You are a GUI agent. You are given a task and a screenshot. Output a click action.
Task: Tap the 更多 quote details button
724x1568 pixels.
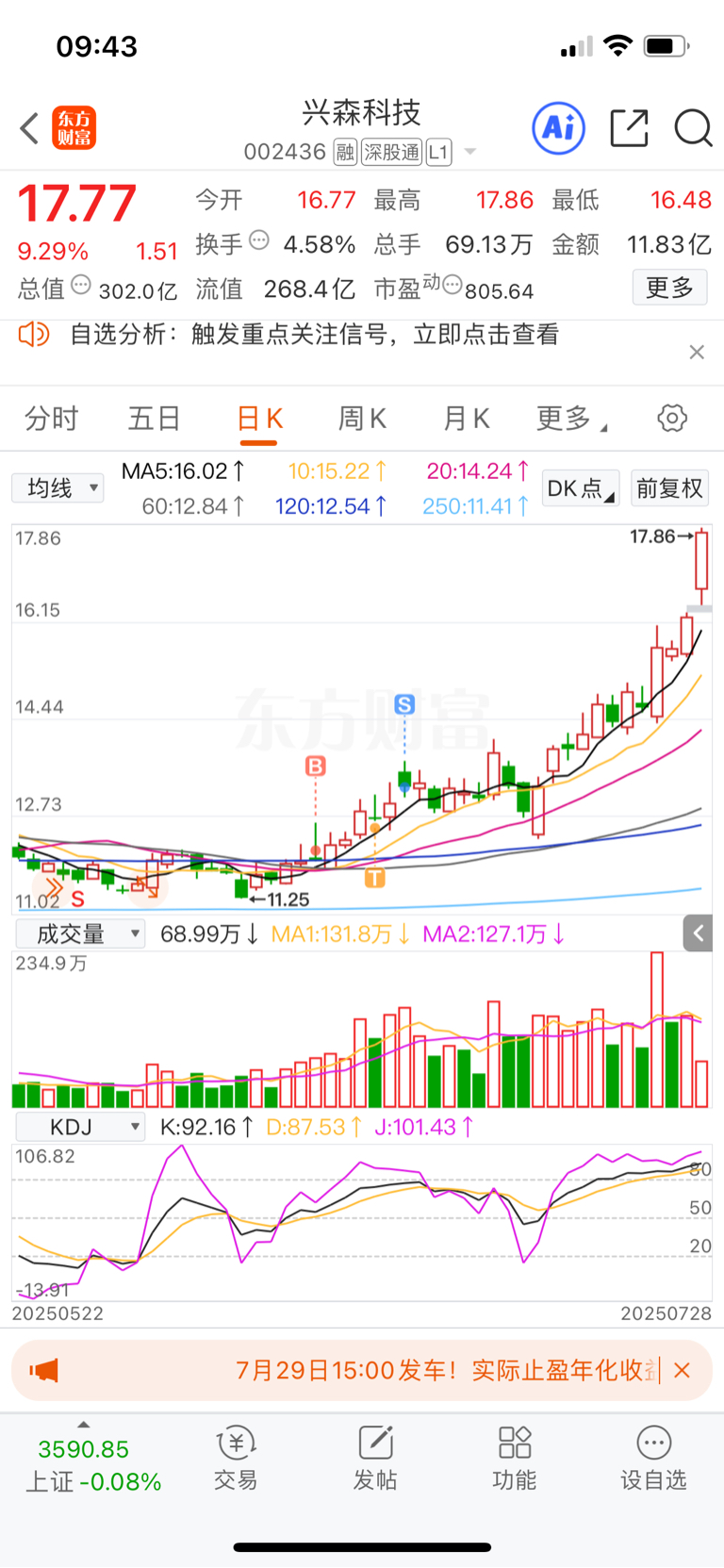coord(669,287)
